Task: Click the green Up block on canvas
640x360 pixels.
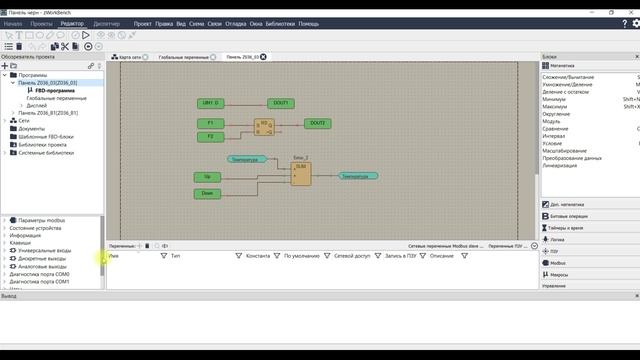Action: tap(207, 177)
